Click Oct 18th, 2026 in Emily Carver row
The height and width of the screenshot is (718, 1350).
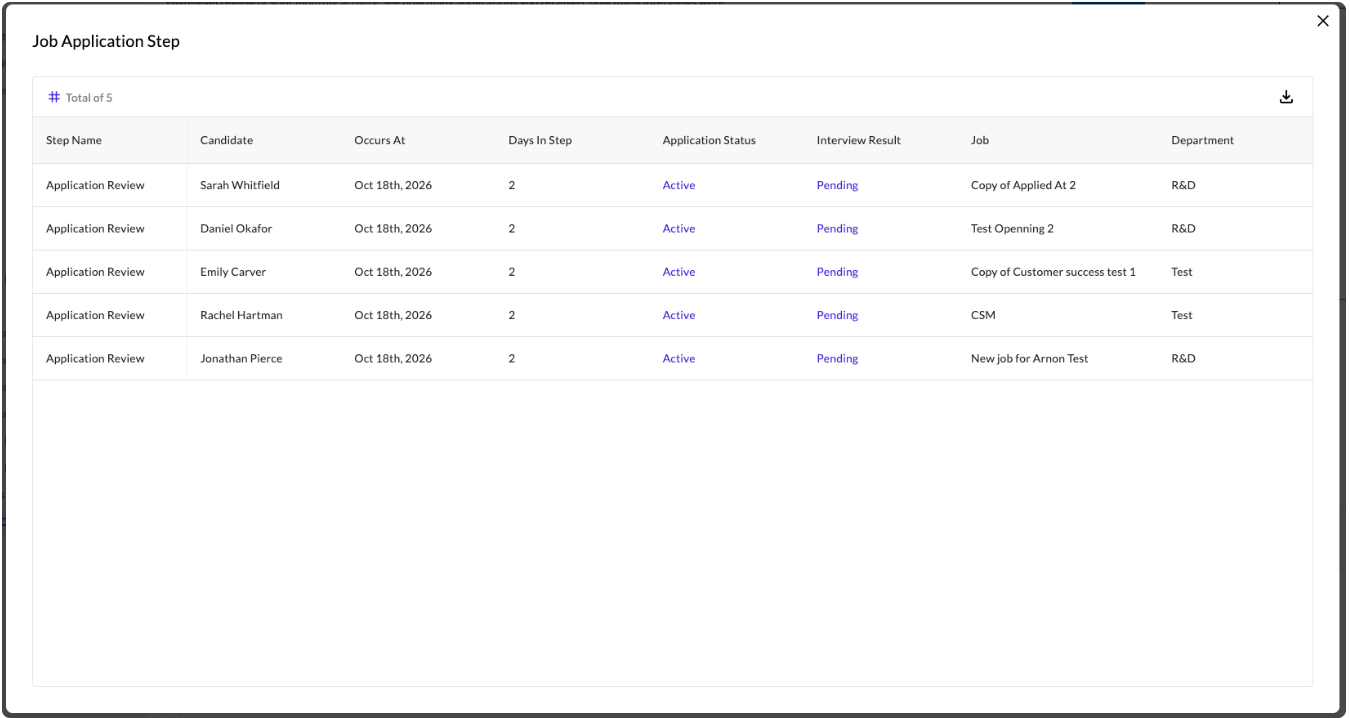(x=393, y=272)
